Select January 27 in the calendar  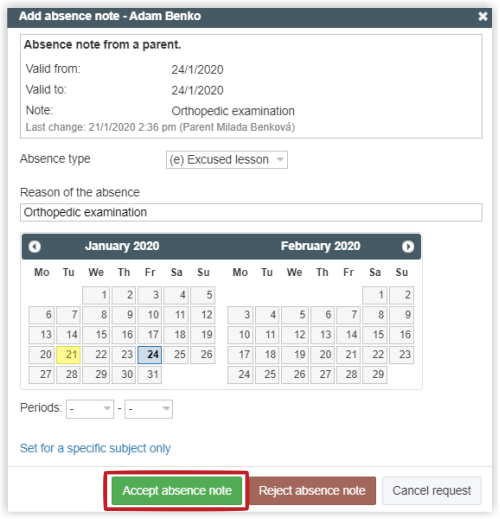(42, 374)
